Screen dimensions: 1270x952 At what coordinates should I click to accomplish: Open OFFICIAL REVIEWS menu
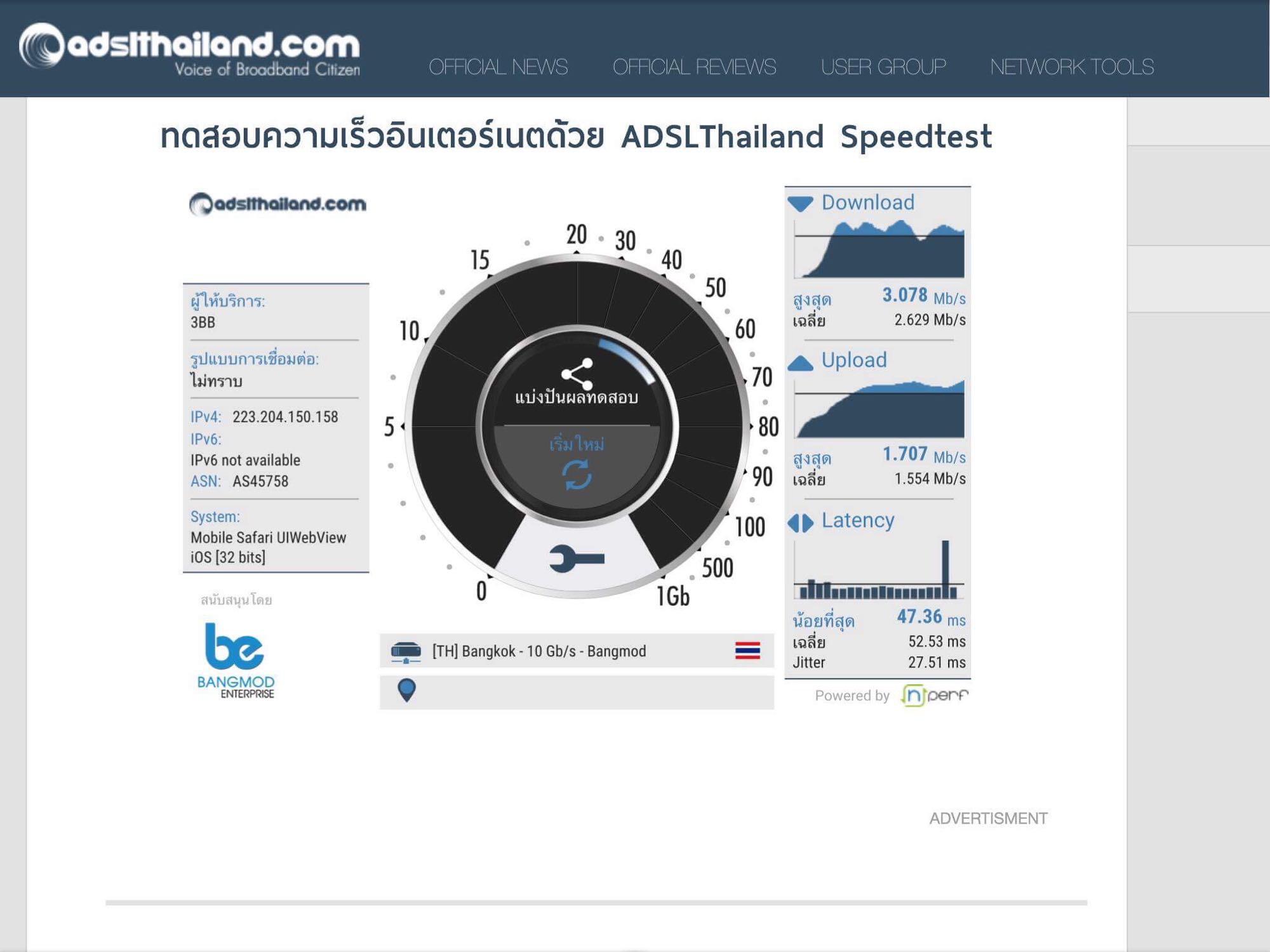pos(694,67)
